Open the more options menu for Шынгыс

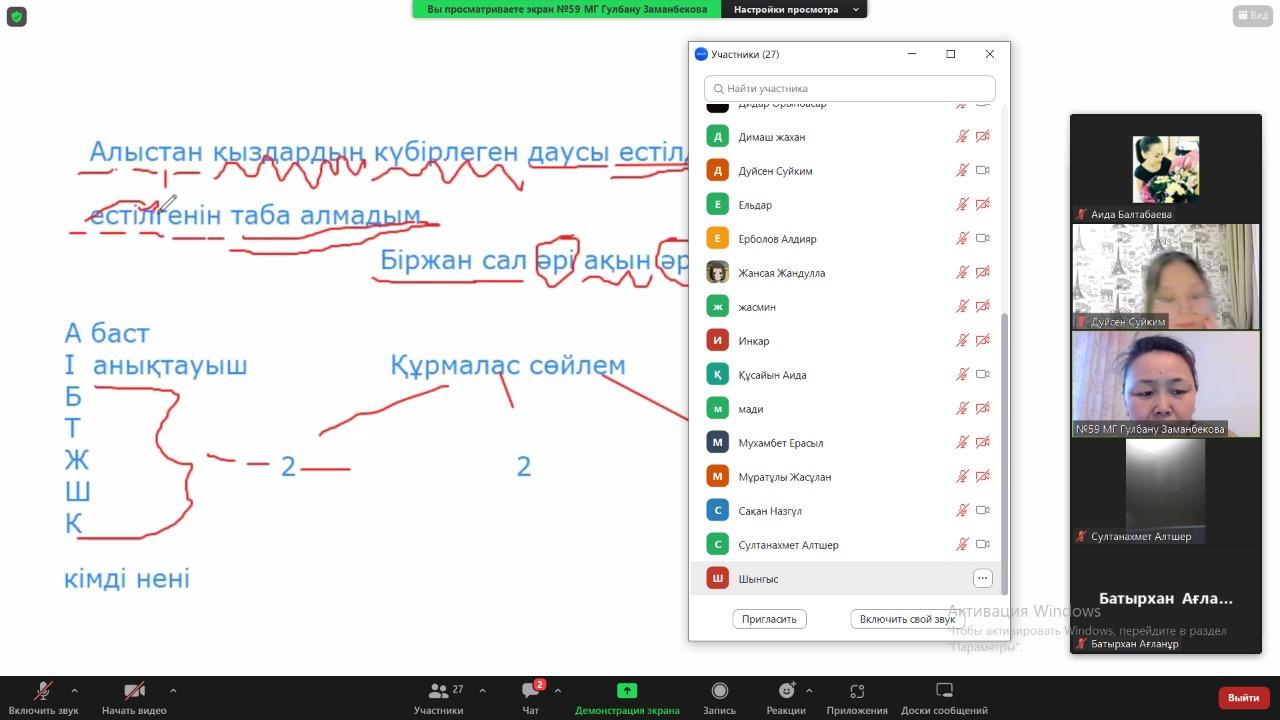(982, 578)
